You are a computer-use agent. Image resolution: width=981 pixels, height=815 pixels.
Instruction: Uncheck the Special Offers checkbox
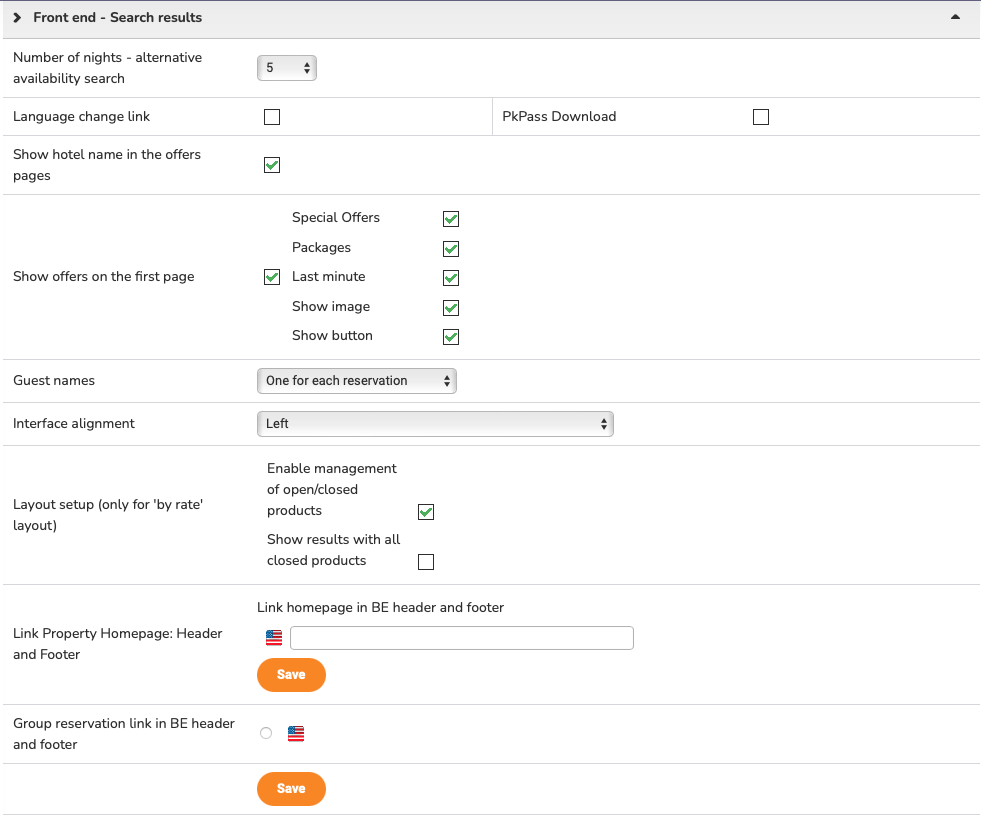click(x=451, y=219)
